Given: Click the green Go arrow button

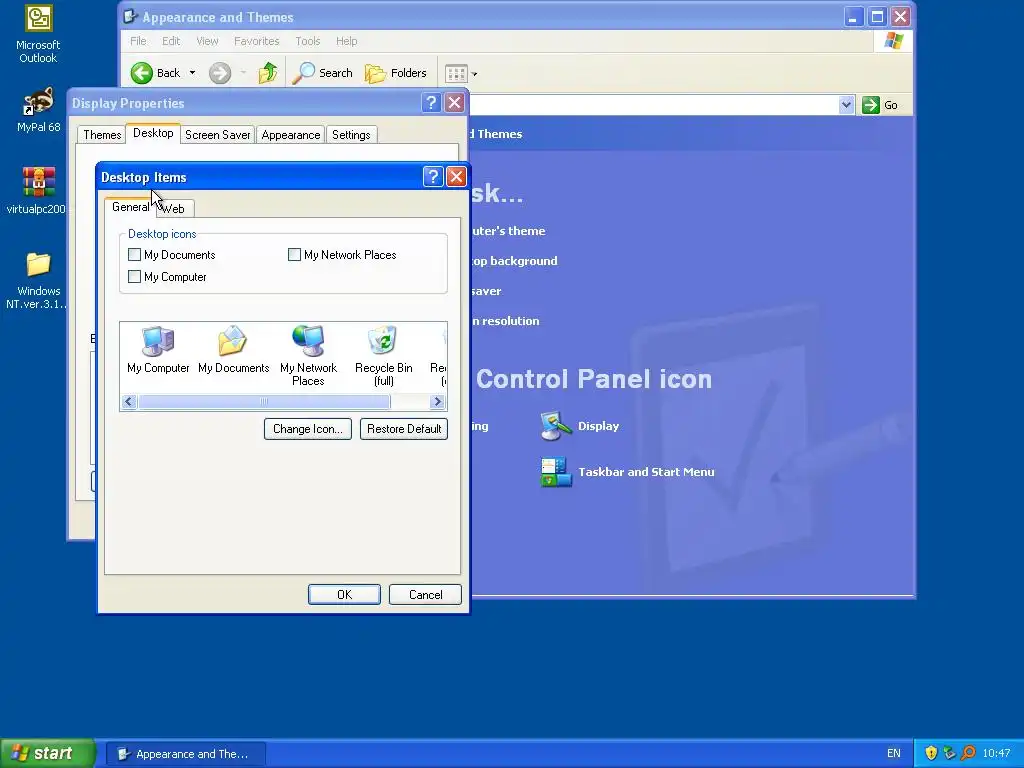Looking at the screenshot, I should [x=871, y=105].
